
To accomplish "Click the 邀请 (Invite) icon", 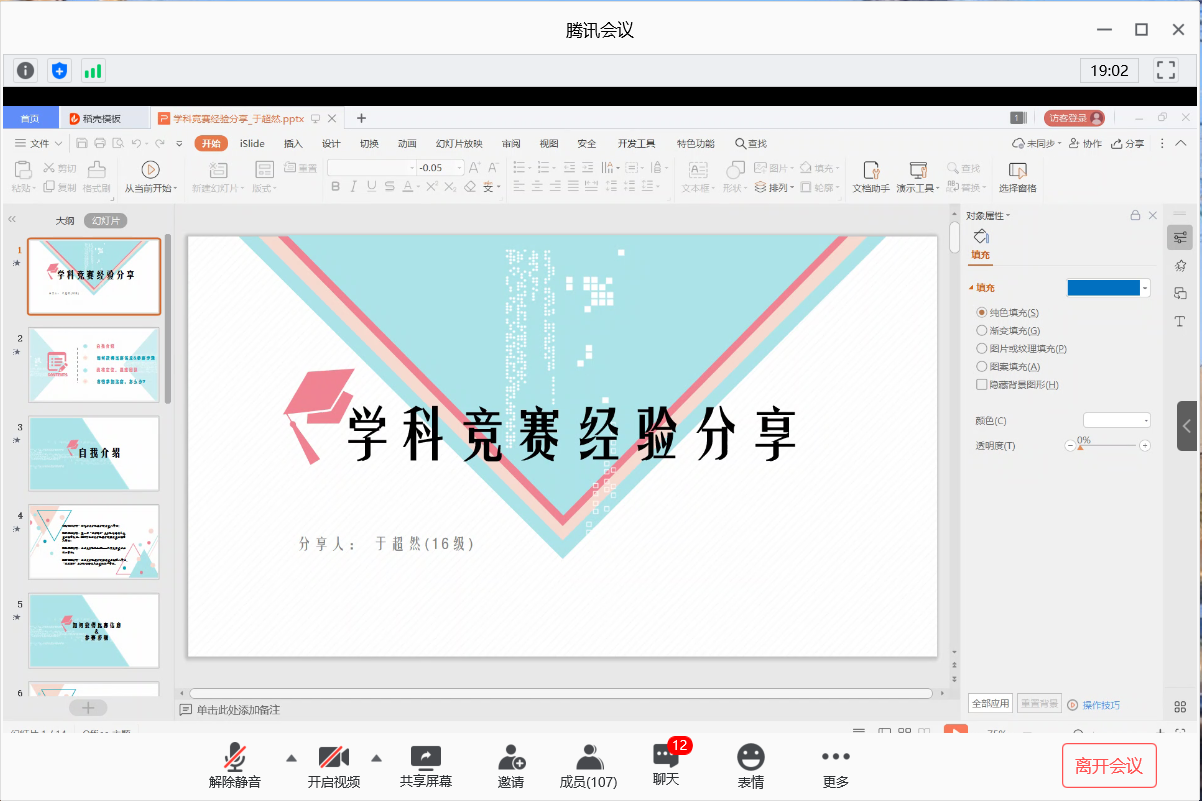I will [511, 765].
